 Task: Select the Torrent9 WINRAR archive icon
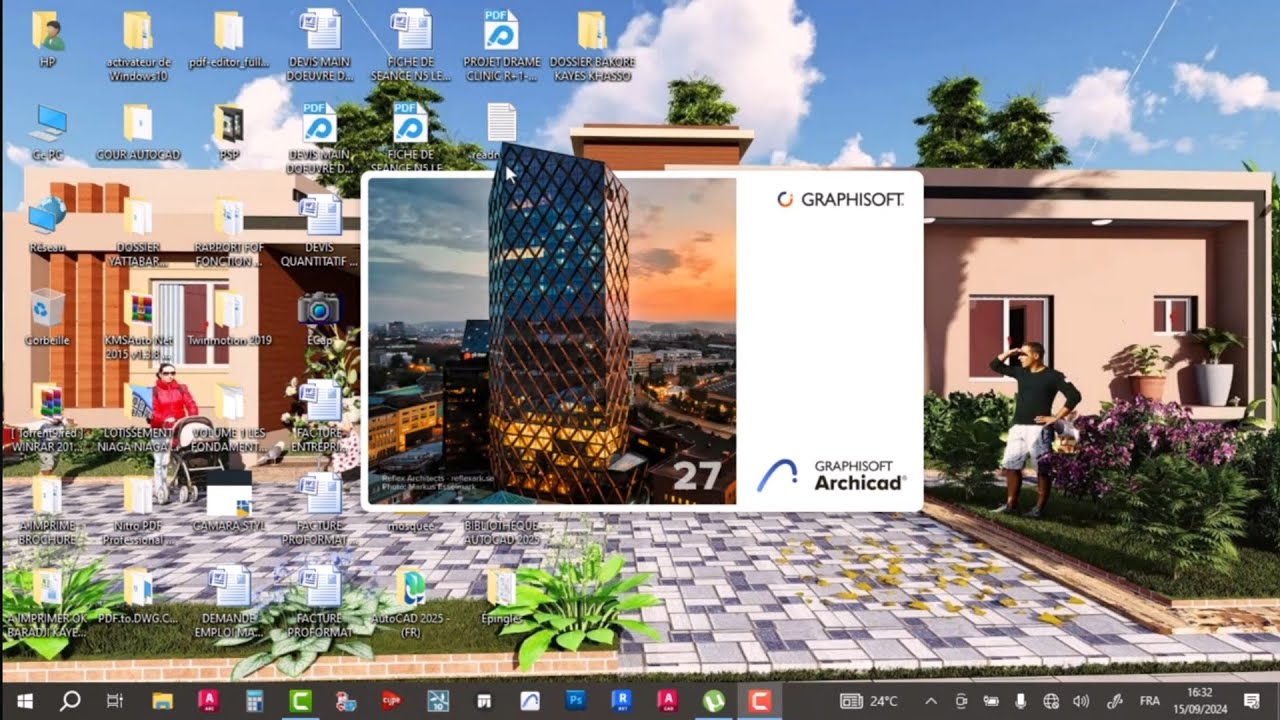coord(48,400)
